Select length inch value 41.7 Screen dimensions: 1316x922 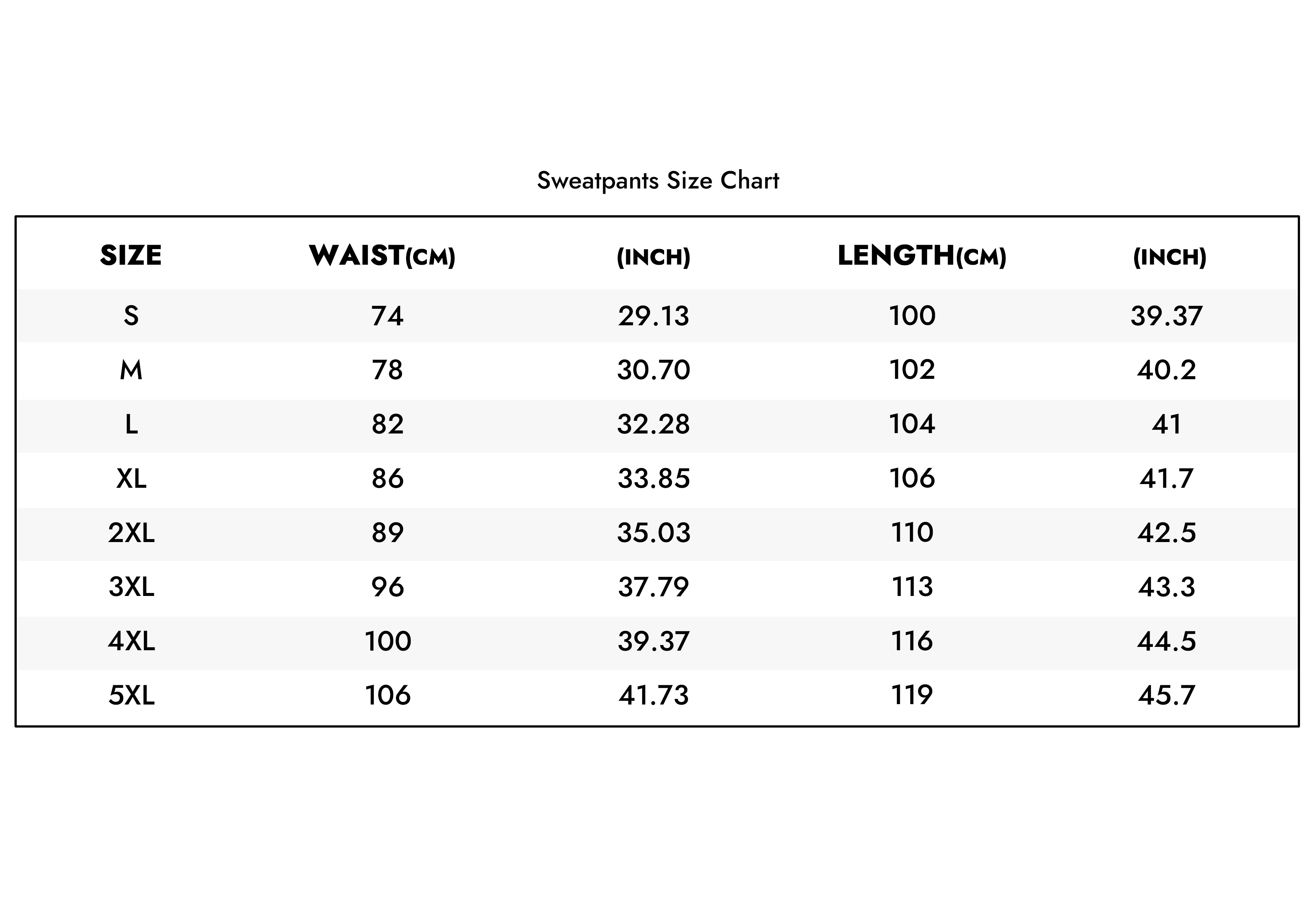(1167, 478)
